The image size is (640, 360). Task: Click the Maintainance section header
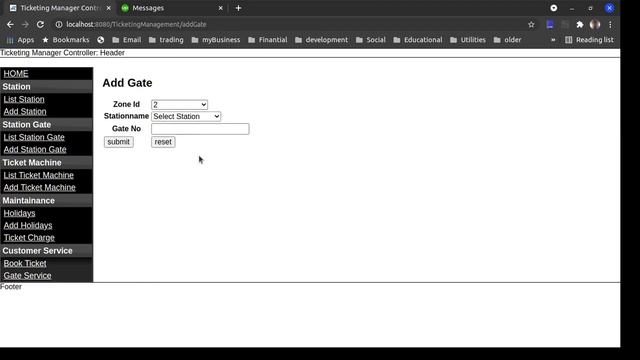47,200
